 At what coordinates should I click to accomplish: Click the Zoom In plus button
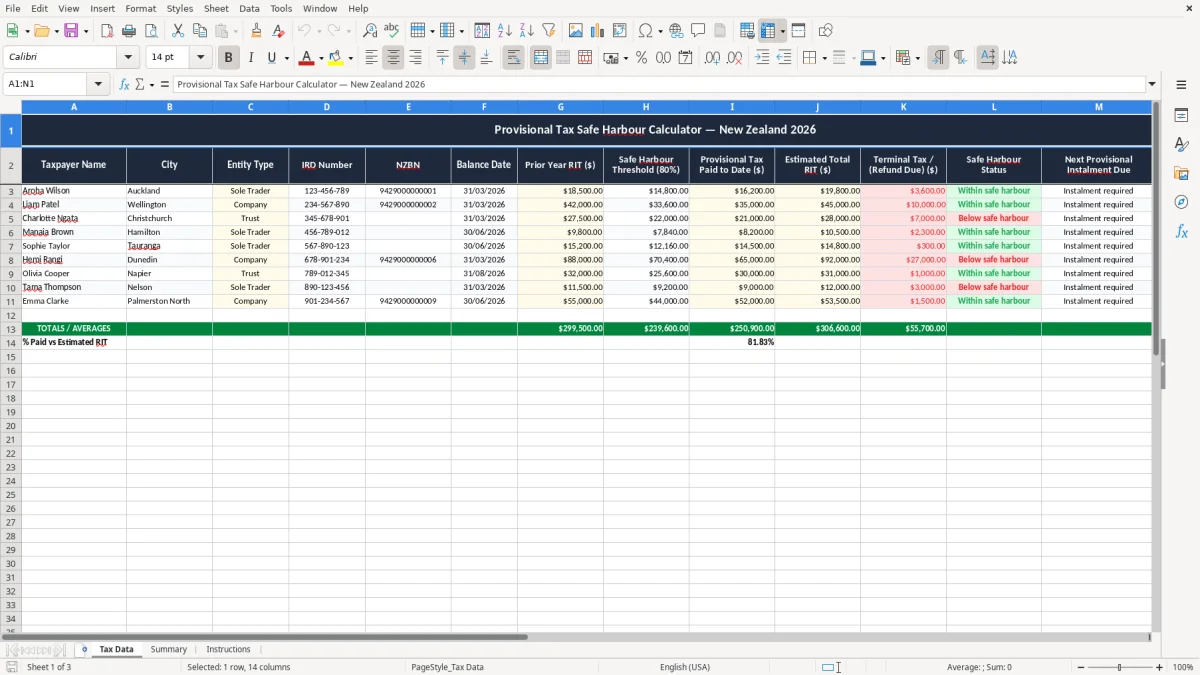point(1159,667)
